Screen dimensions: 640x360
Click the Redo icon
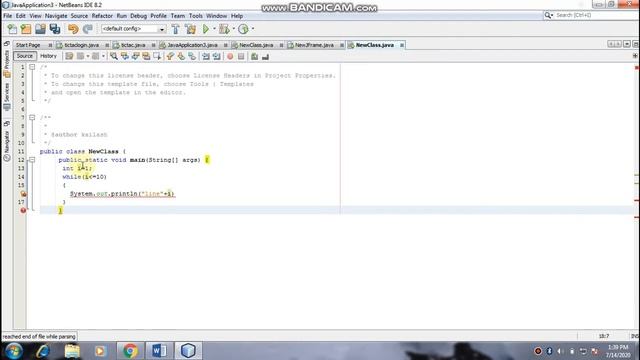pyautogui.click(x=87, y=29)
